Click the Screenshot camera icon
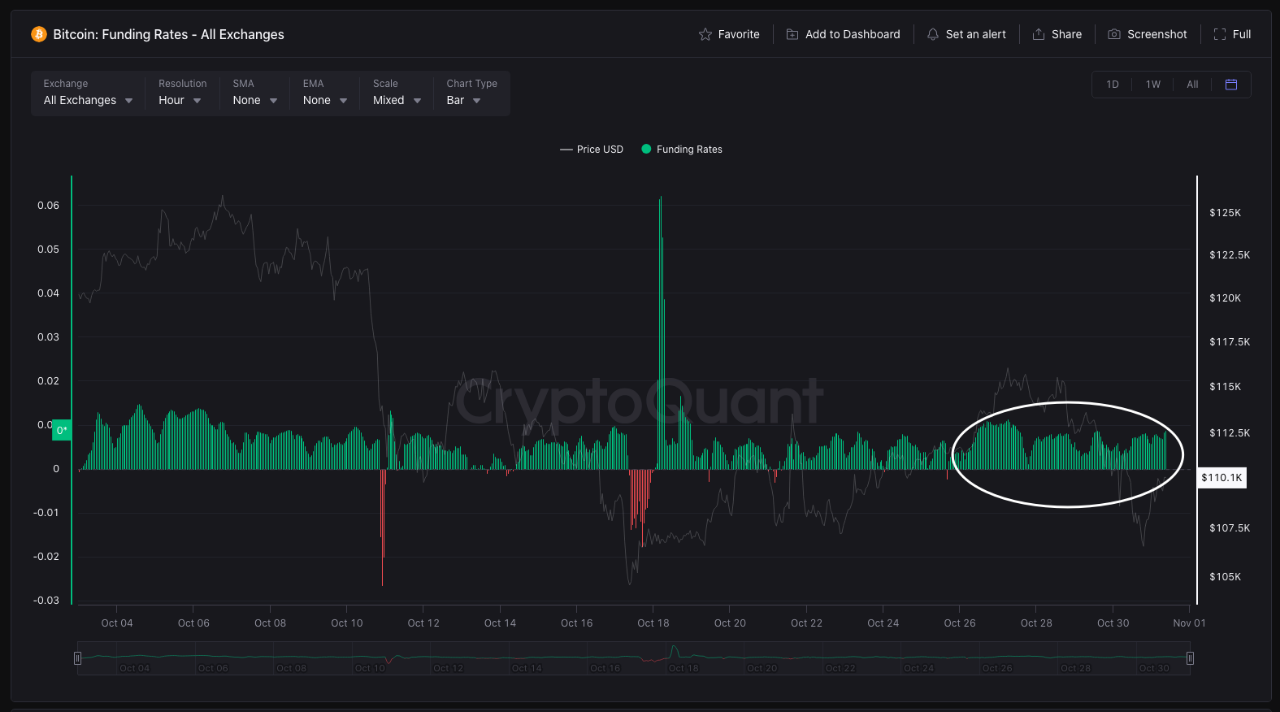Image resolution: width=1280 pixels, height=712 pixels. coord(1114,34)
